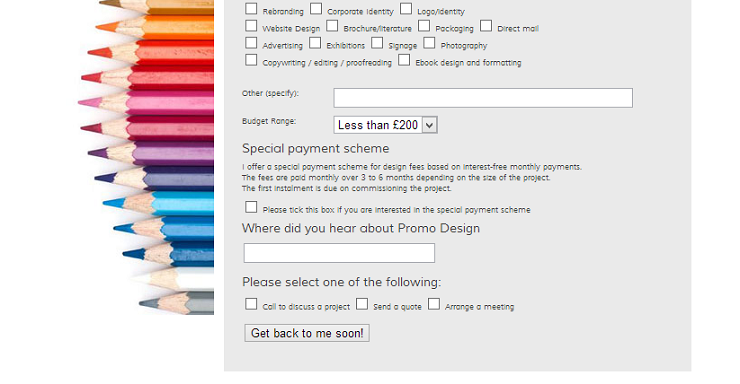Click into the Other (specify) text field
740x384 pixels.
tap(483, 98)
